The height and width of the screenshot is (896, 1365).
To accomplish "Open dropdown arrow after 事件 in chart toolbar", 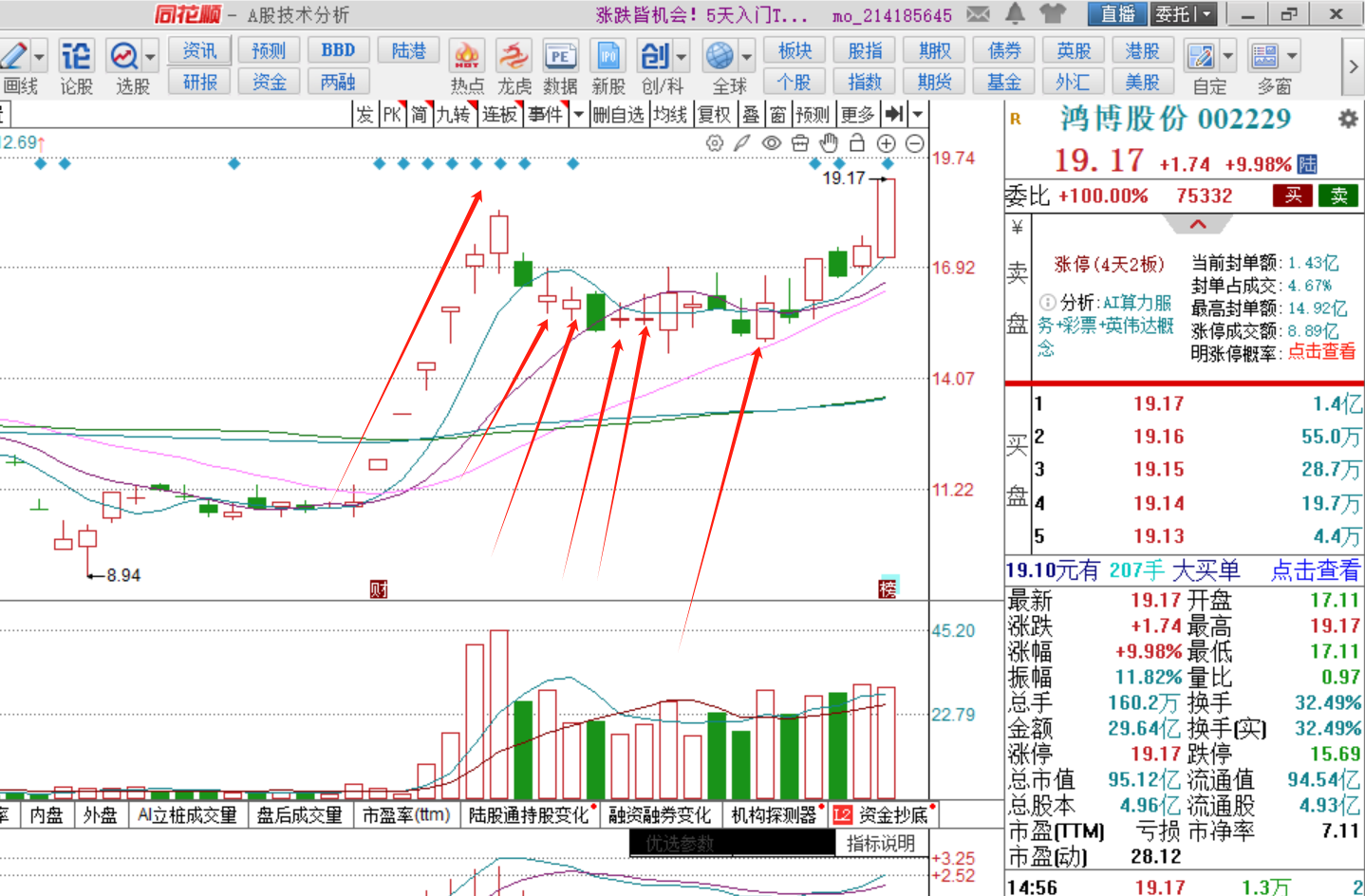I will coord(578,115).
